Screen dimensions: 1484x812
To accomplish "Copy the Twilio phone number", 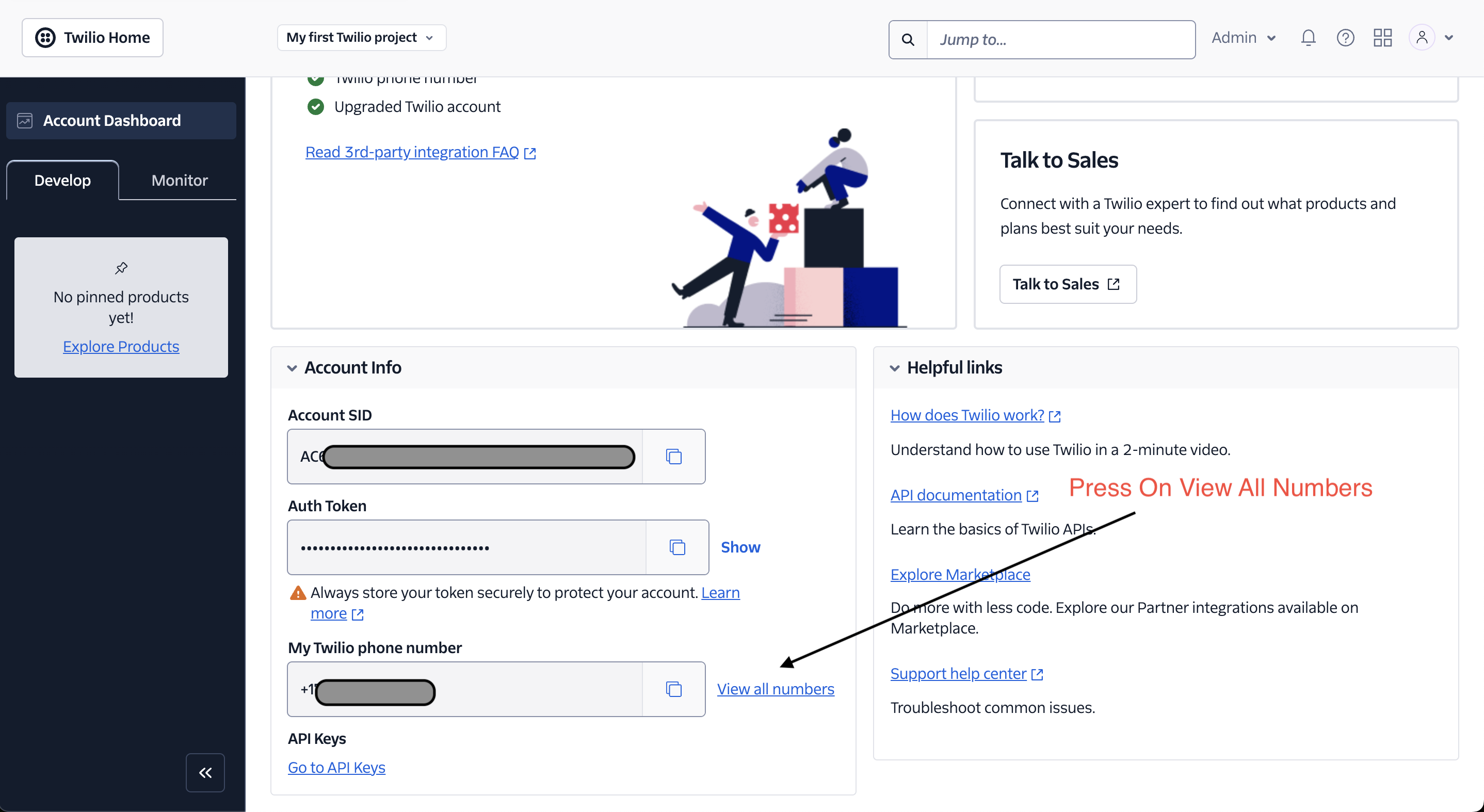I will (673, 689).
